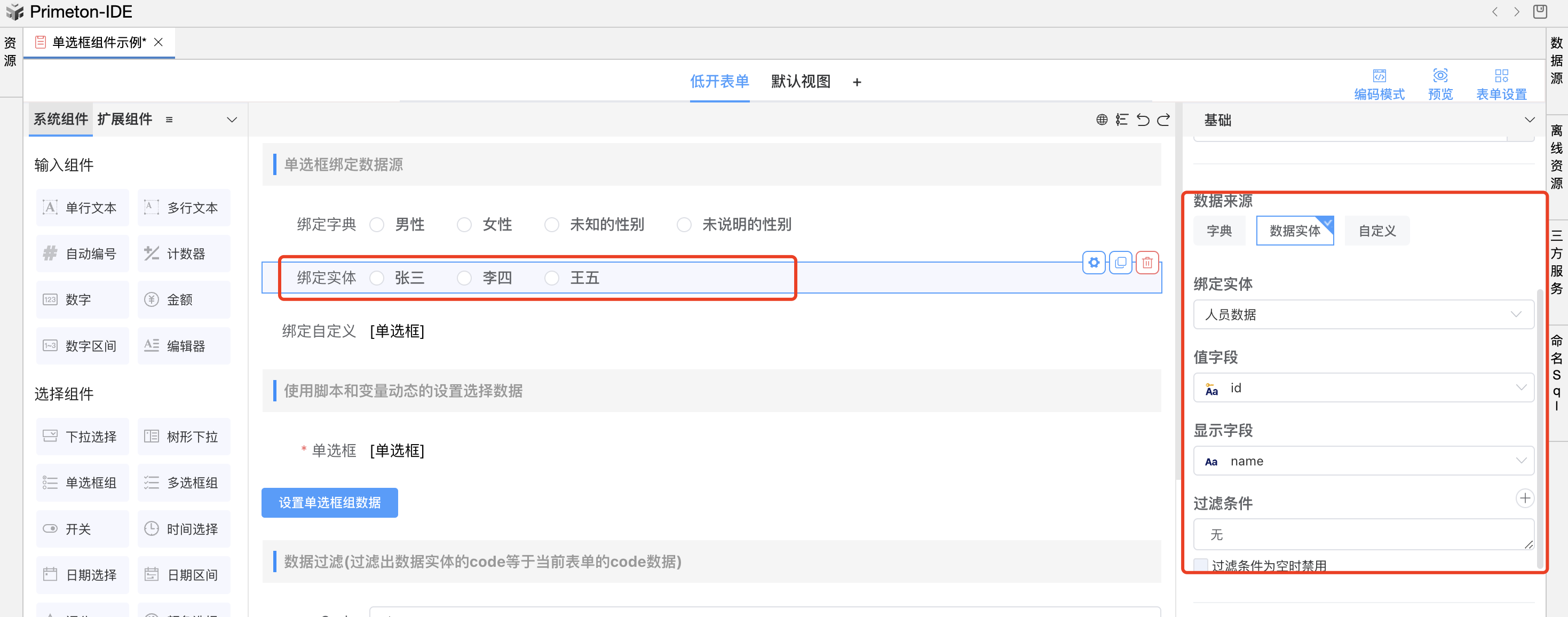Screen dimensions: 1568x617
Task: Open 编码模式 coding mode icon
Action: pos(1379,76)
